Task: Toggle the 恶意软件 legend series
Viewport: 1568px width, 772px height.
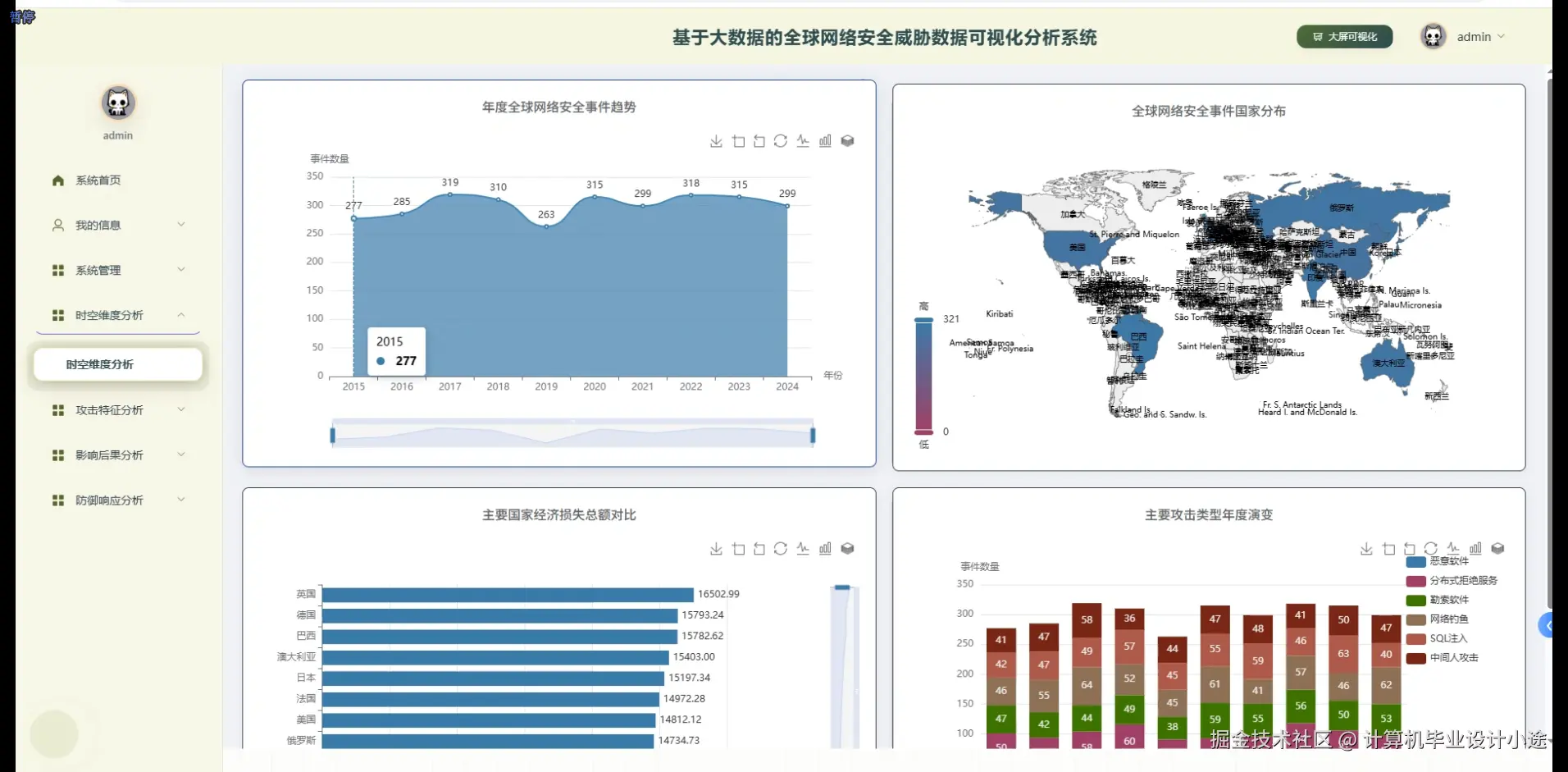Action: [x=1438, y=562]
